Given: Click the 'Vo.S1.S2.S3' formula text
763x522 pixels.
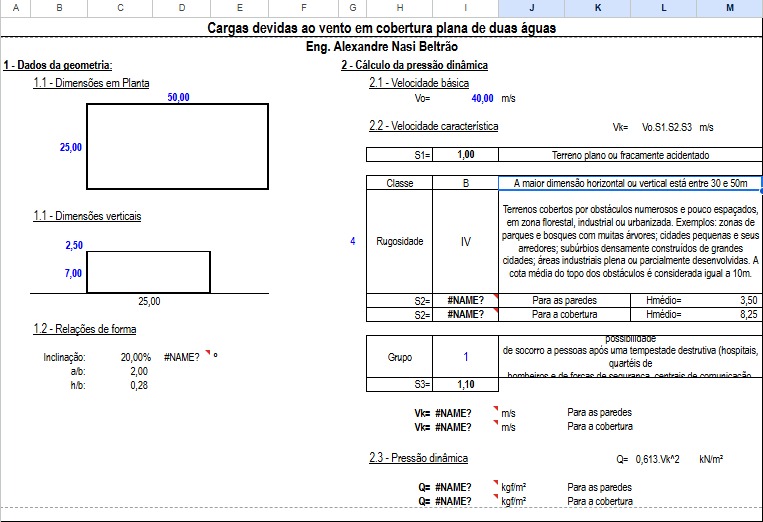Looking at the screenshot, I should click(667, 127).
